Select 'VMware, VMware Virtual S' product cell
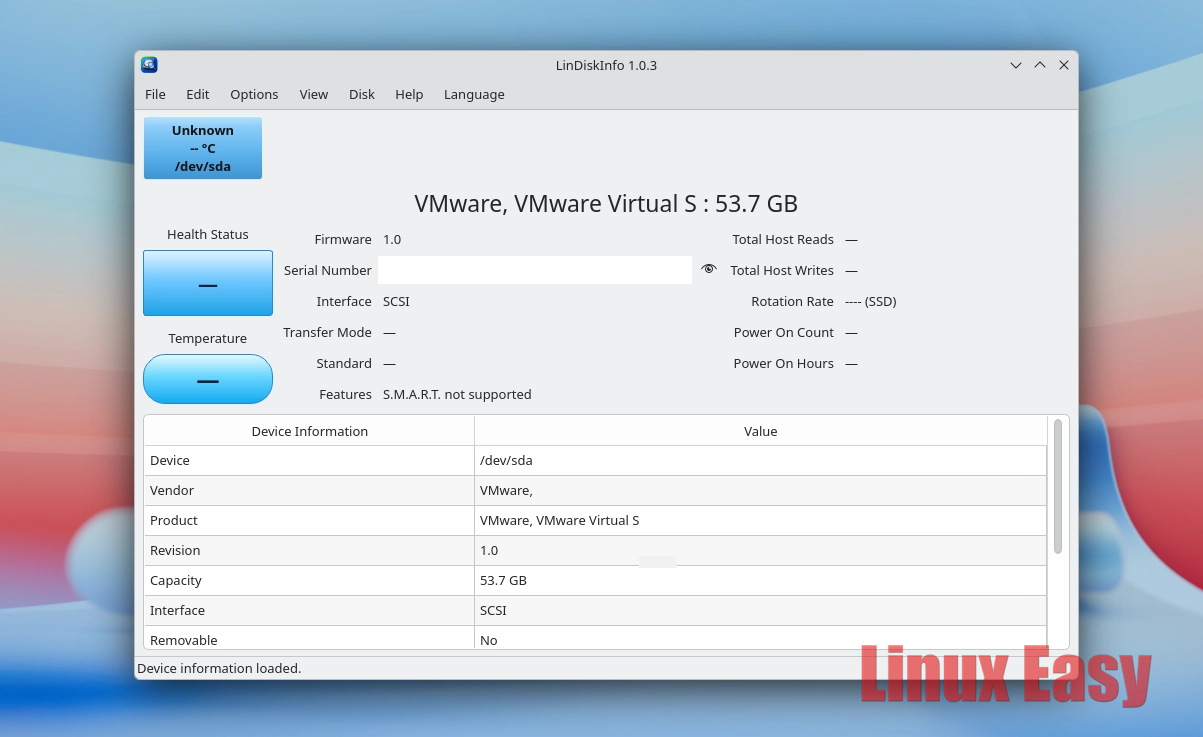 [760, 521]
